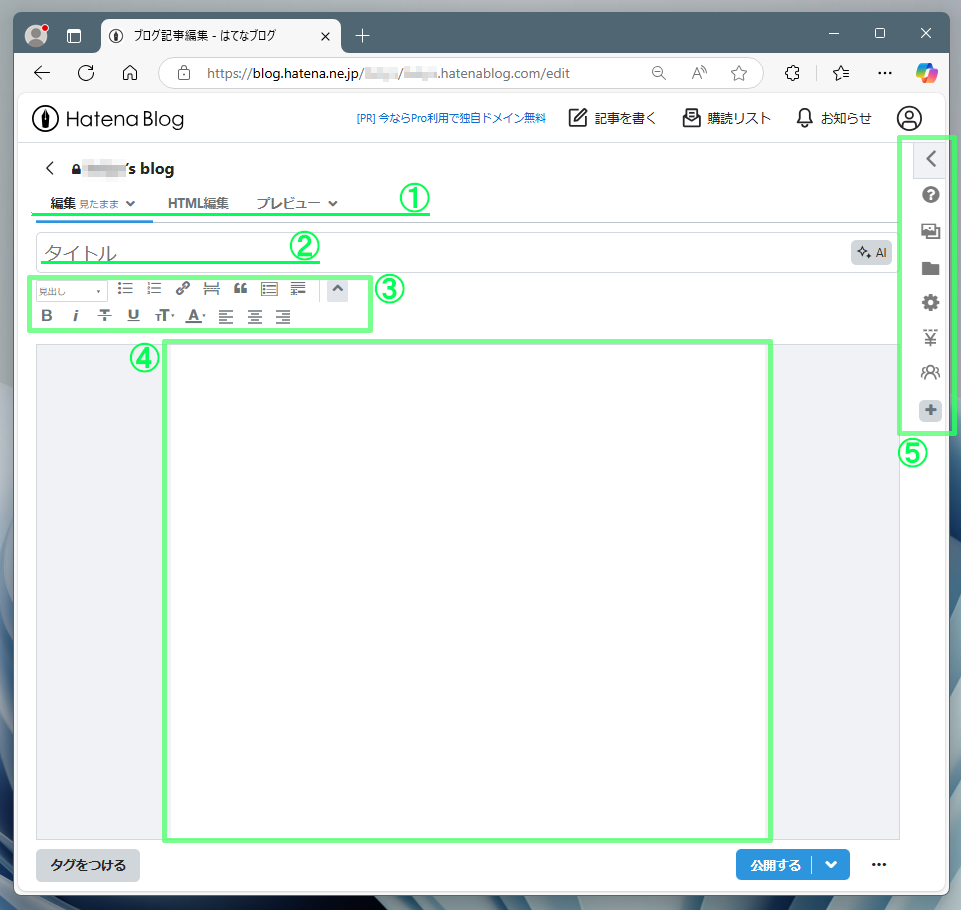Image resolution: width=961 pixels, height=910 pixels.
Task: Open the dropdown arrow next to 公開する
Action: pos(831,865)
